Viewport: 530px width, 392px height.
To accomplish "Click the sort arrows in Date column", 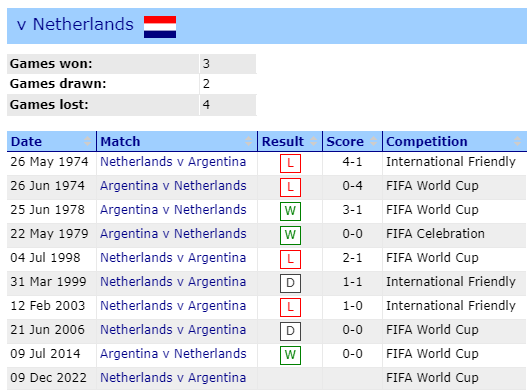I will point(88,141).
